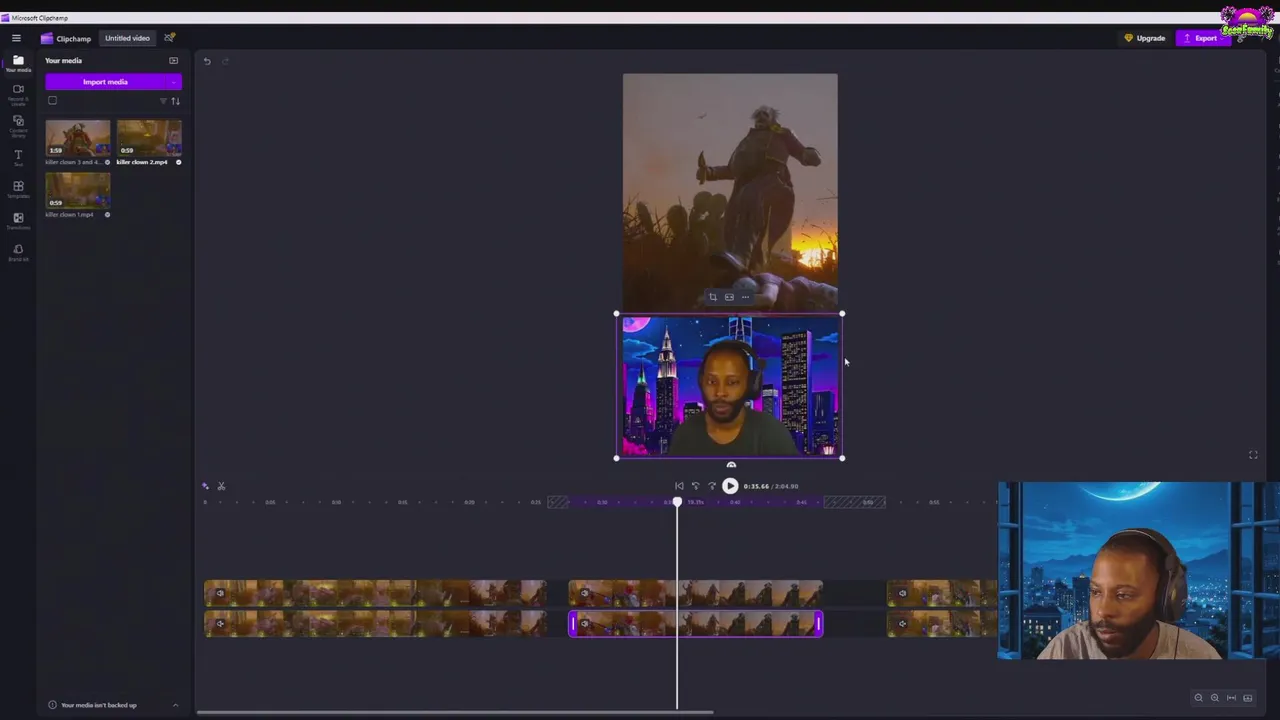Screen dimensions: 1280x720
Task: Click the timeline playhead marker
Action: (677, 501)
